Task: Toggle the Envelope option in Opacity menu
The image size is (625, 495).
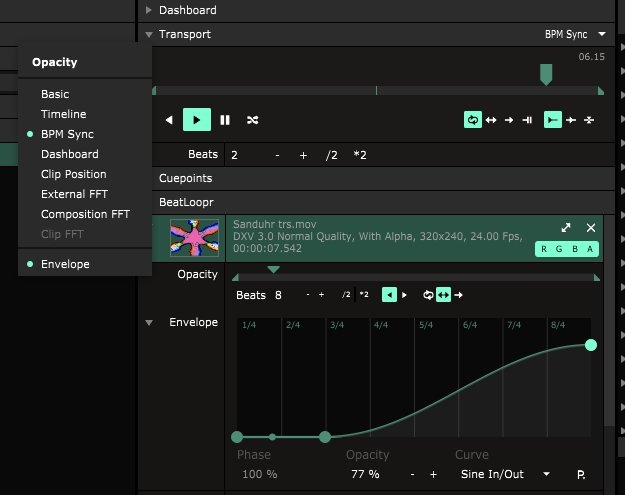Action: 65,264
